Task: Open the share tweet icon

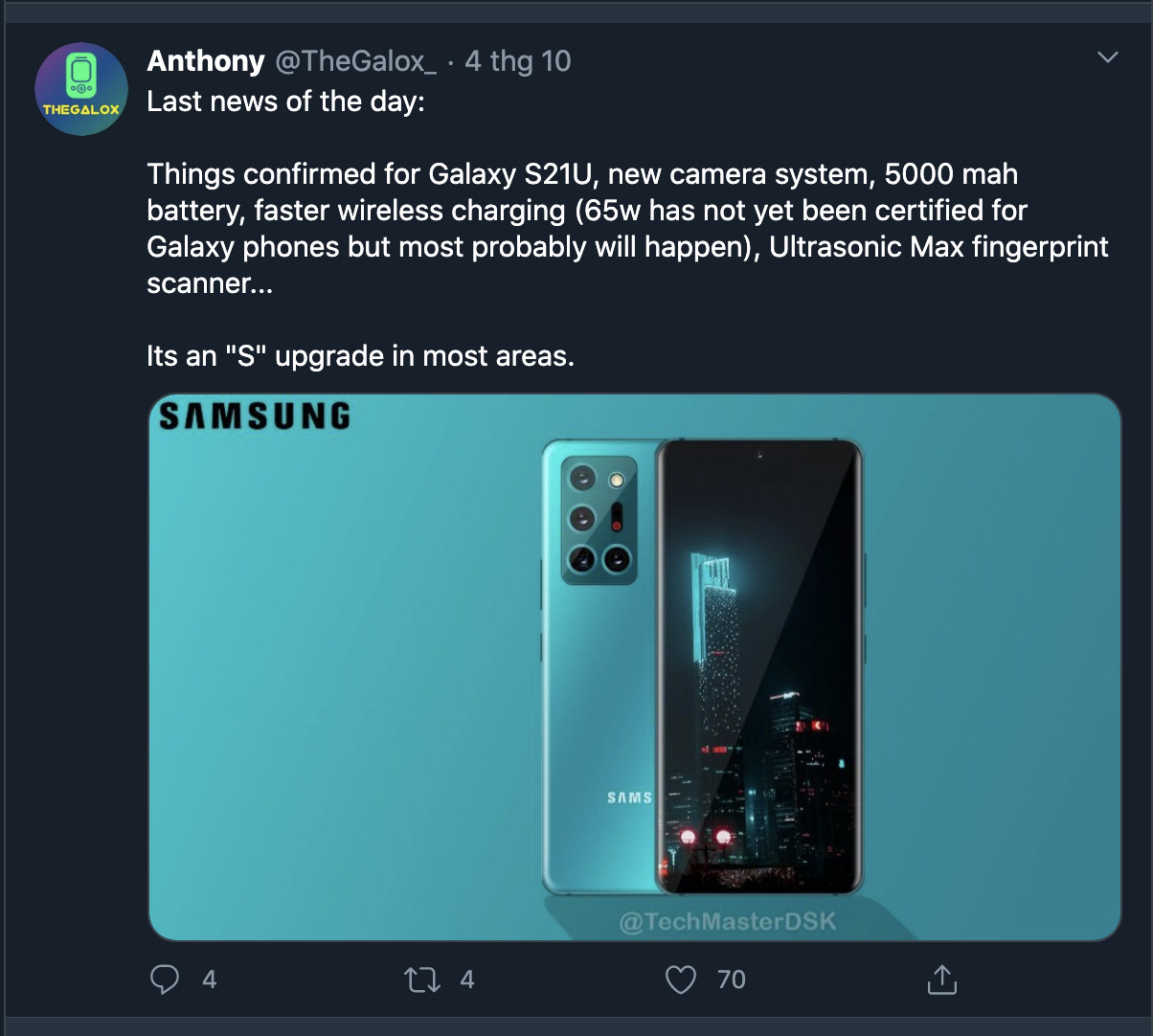Action: coord(941,979)
